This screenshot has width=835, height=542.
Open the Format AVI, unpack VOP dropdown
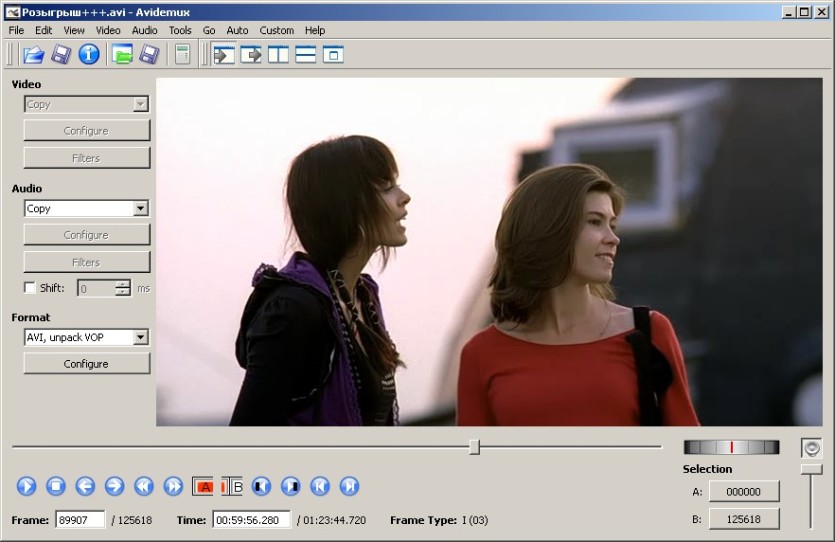point(86,337)
